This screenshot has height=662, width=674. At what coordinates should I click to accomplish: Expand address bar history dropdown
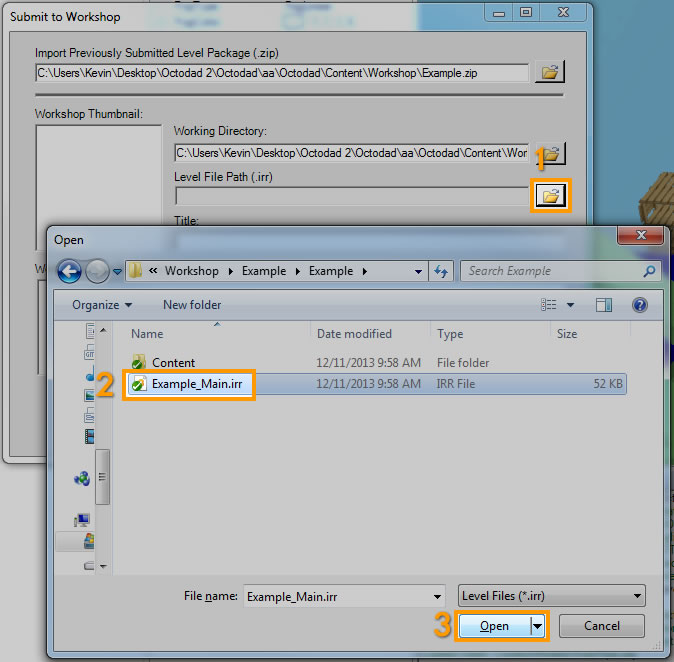(418, 272)
